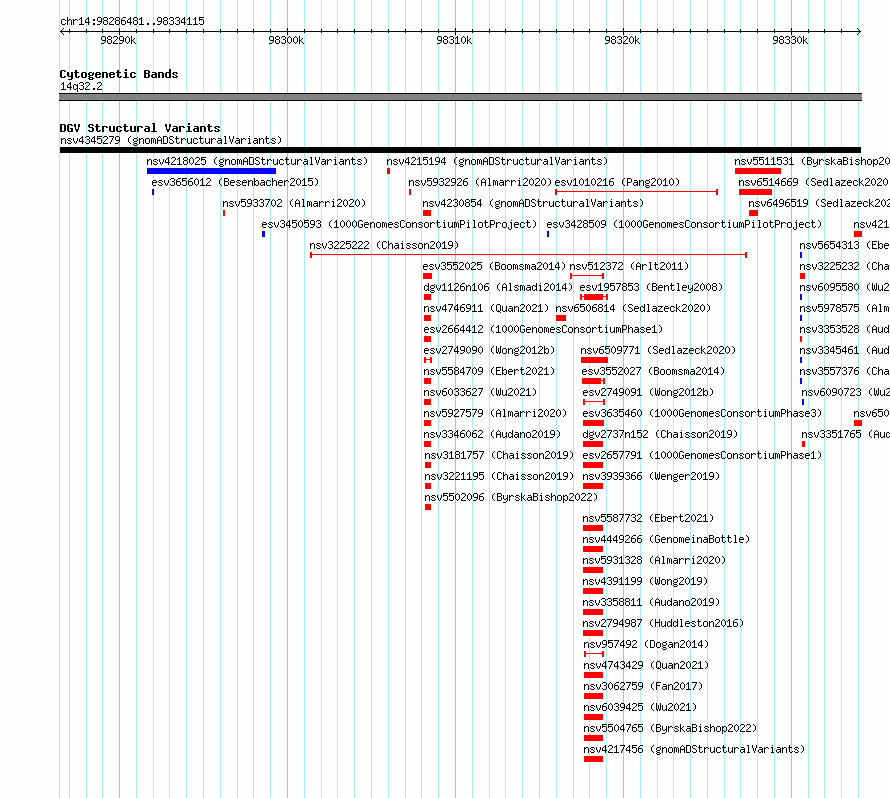Click the gray 14q32.2 cytogenetic band

(x=460, y=97)
